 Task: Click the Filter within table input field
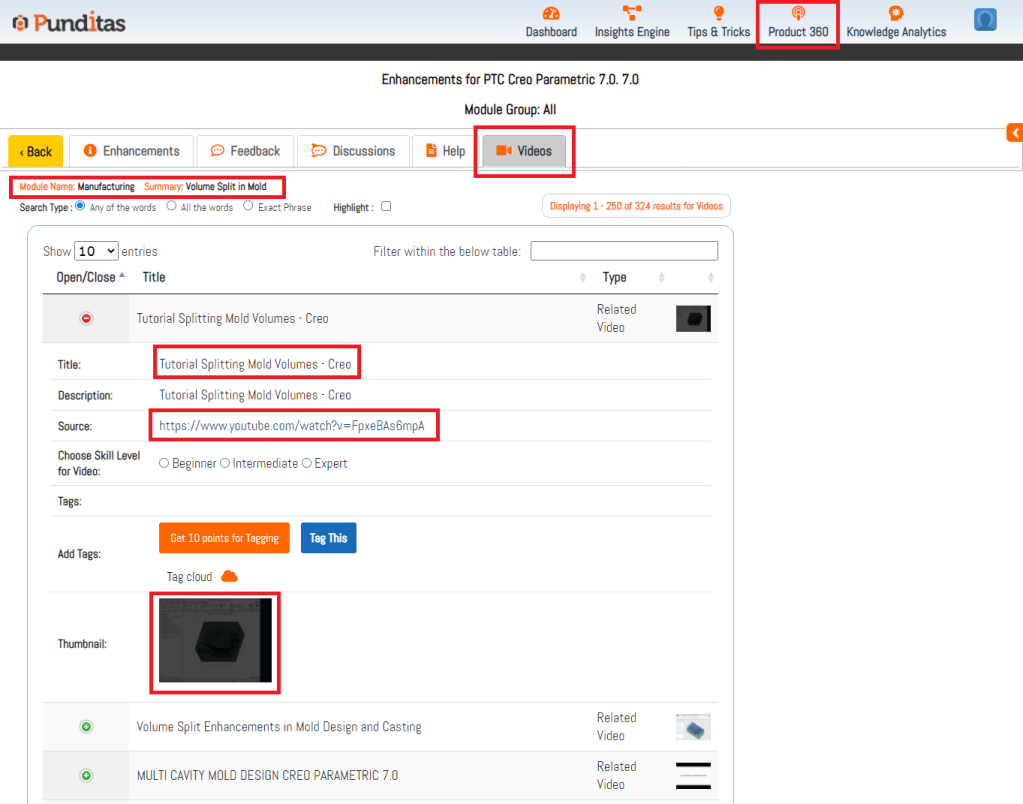(624, 251)
